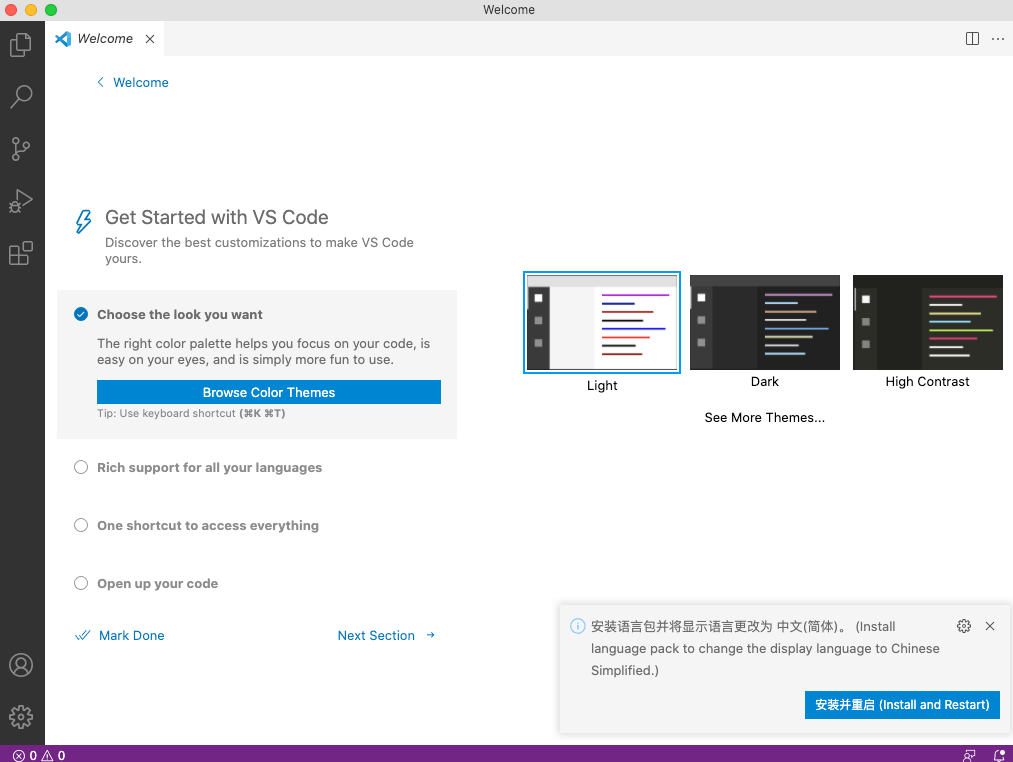Viewport: 1013px width, 762px height.
Task: Open the Run and Debug view
Action: click(21, 201)
